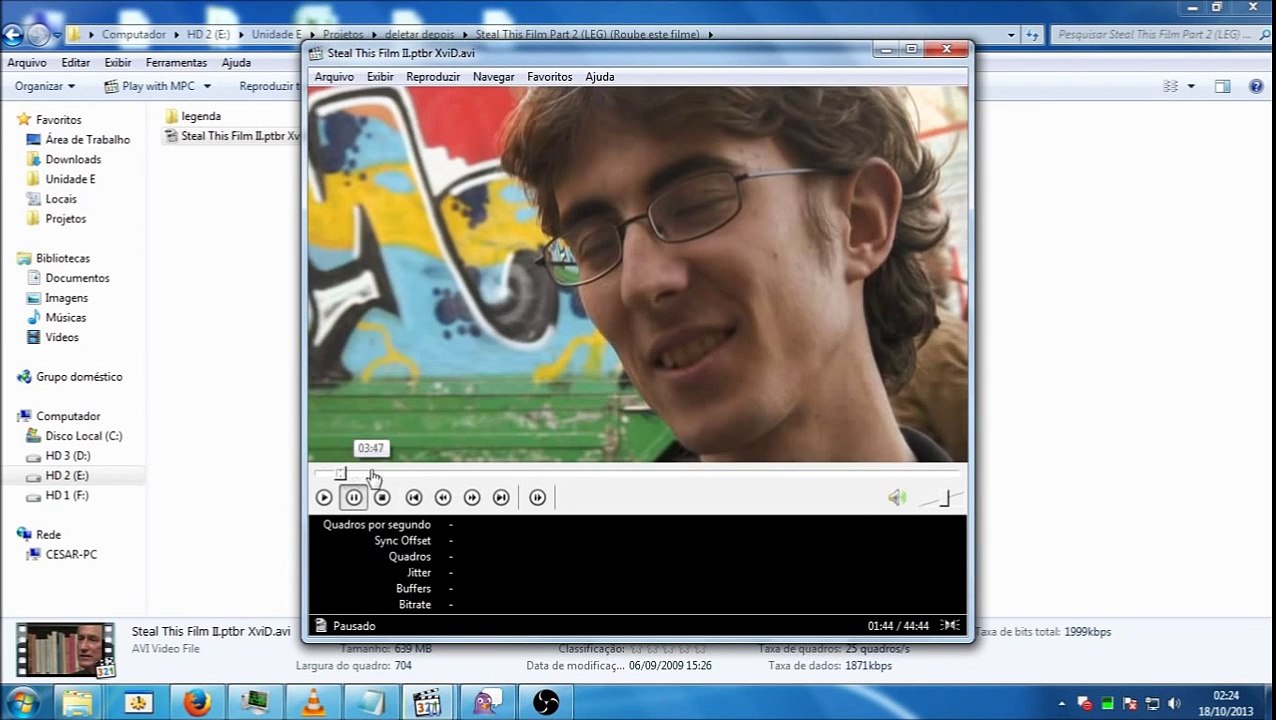Click HD 2 (E:) in address breadcrumb
Screen dimensions: 1276x720
tap(208, 34)
